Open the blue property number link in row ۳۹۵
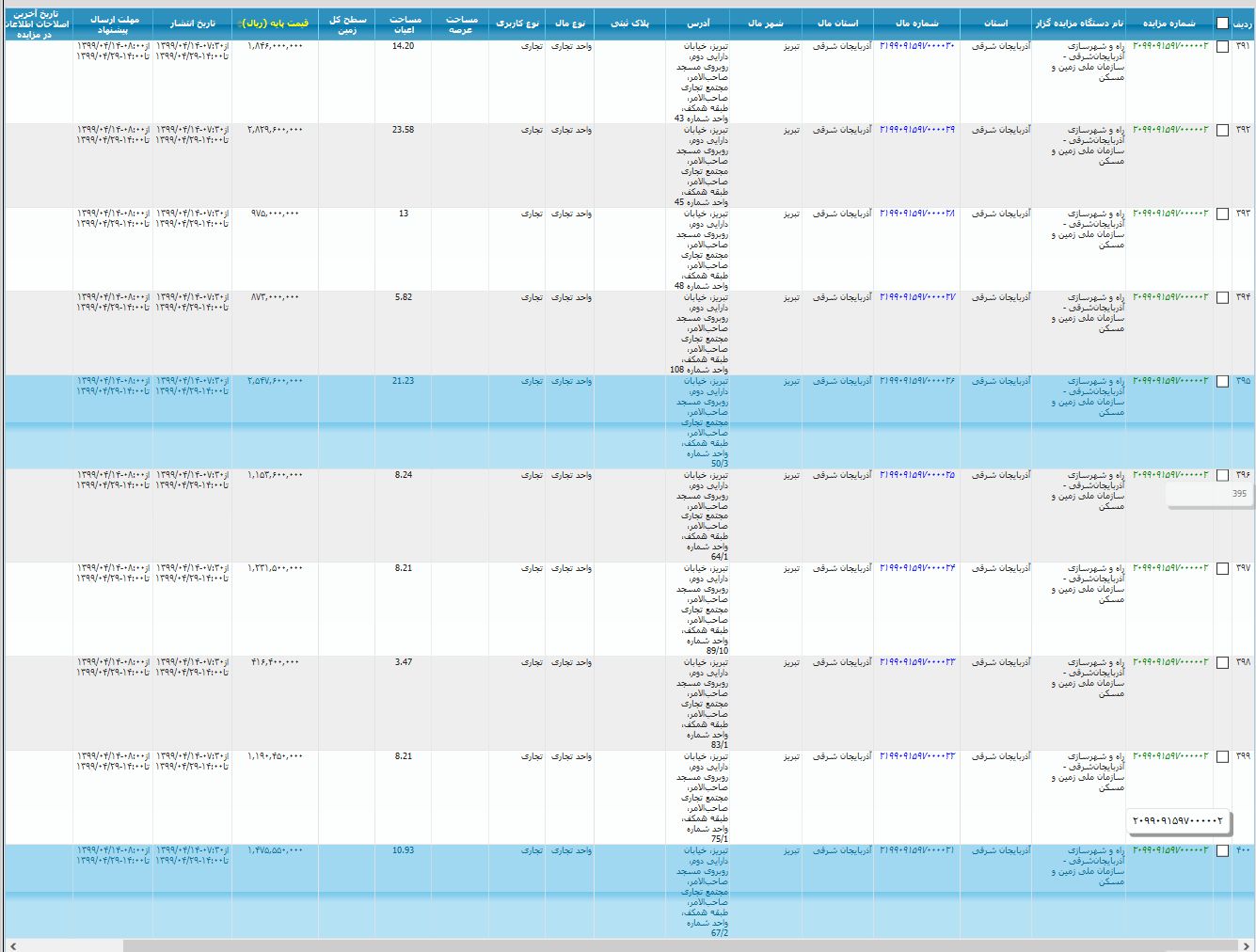 pyautogui.click(x=917, y=381)
